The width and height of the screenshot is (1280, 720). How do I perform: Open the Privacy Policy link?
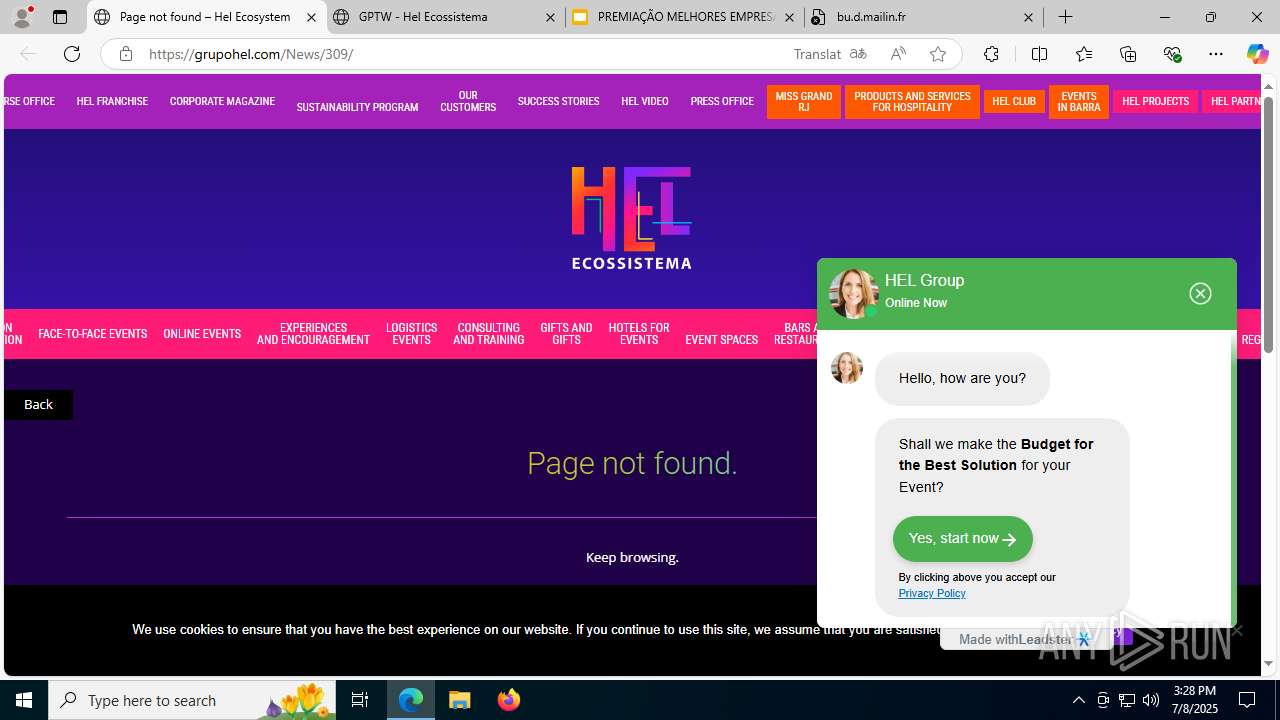(x=932, y=593)
